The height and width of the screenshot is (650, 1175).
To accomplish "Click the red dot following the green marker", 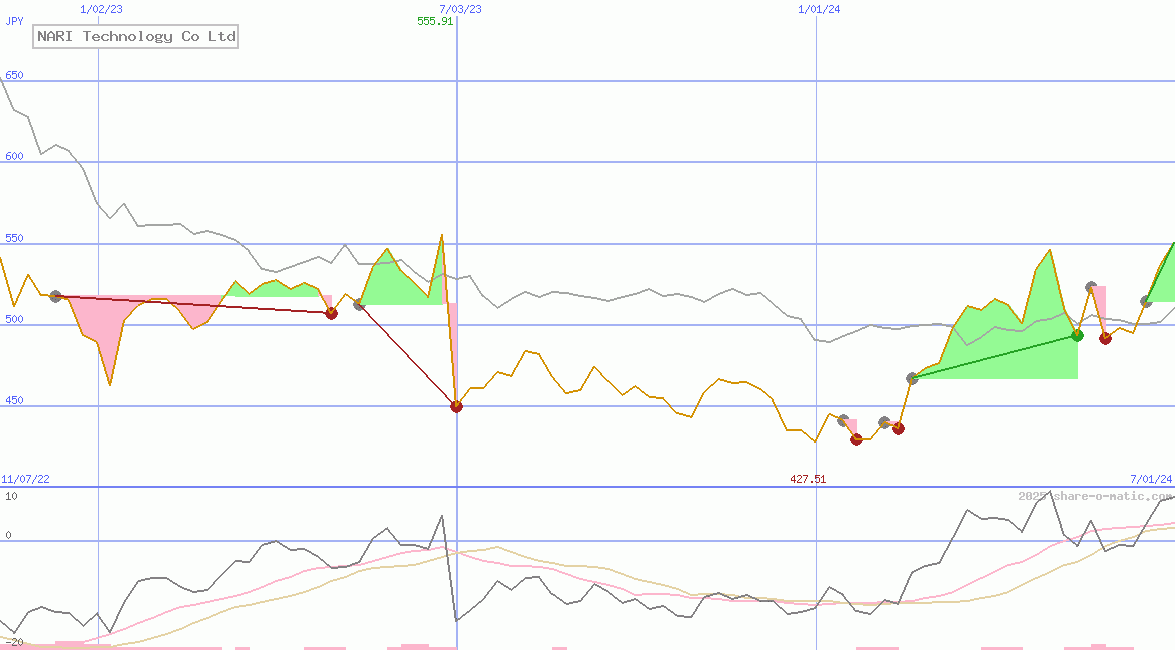I will [x=1105, y=339].
